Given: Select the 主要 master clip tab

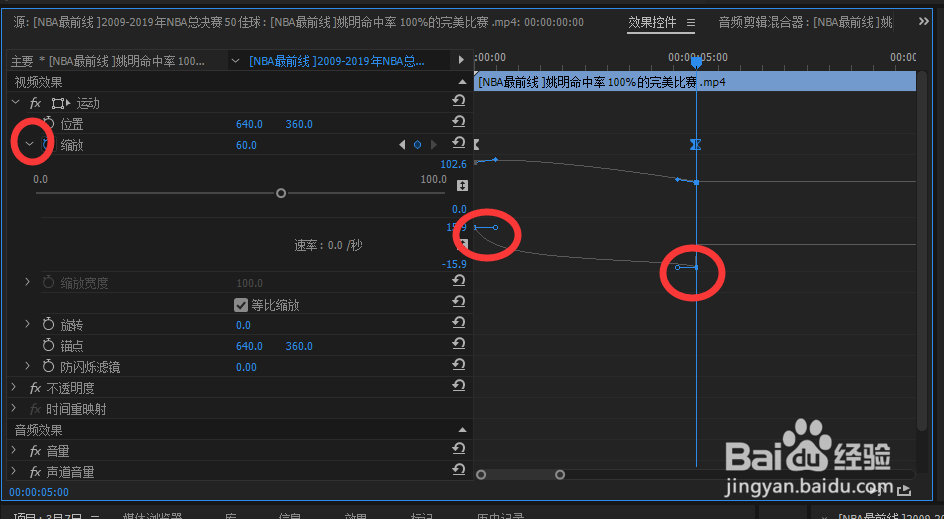Looking at the screenshot, I should 108,61.
